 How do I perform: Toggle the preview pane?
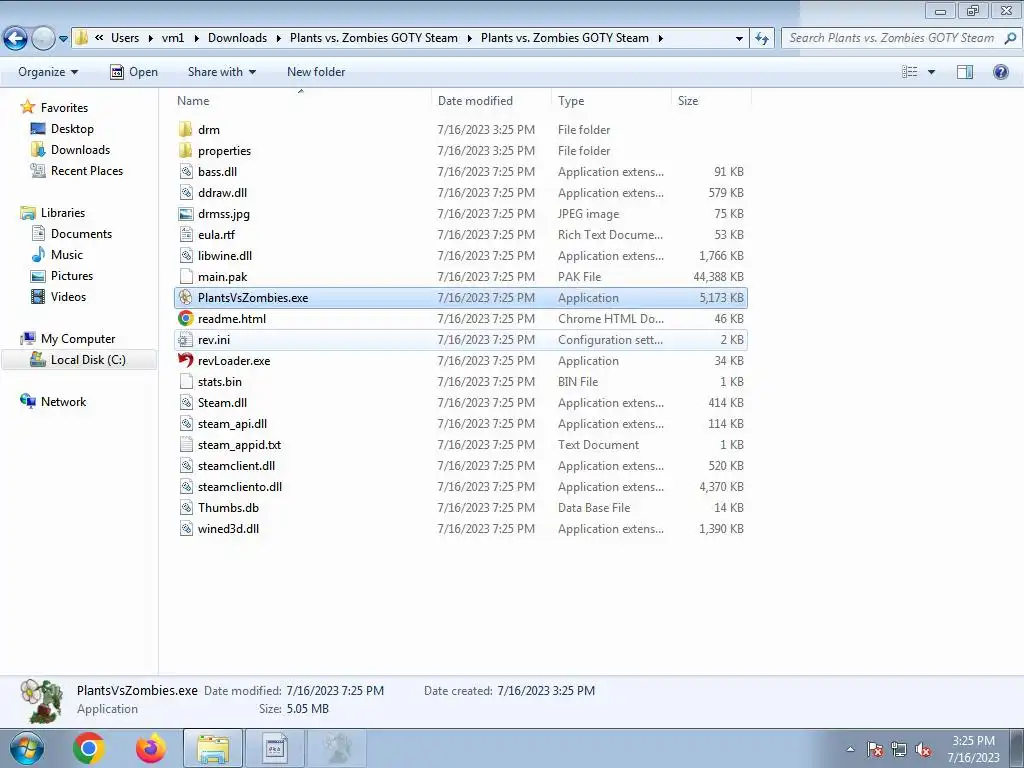(965, 72)
